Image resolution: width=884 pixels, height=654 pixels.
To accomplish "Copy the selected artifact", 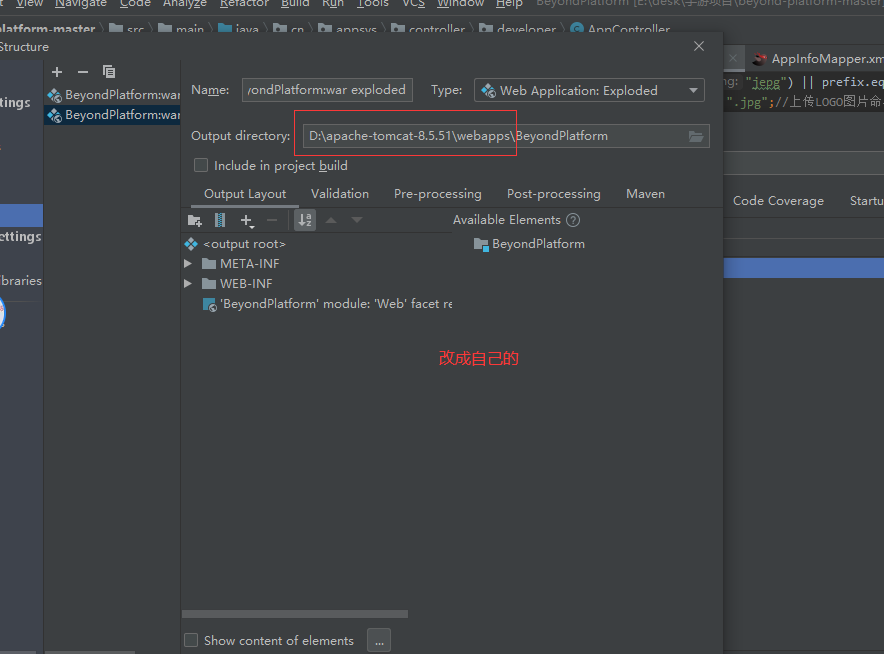I will coord(109,72).
